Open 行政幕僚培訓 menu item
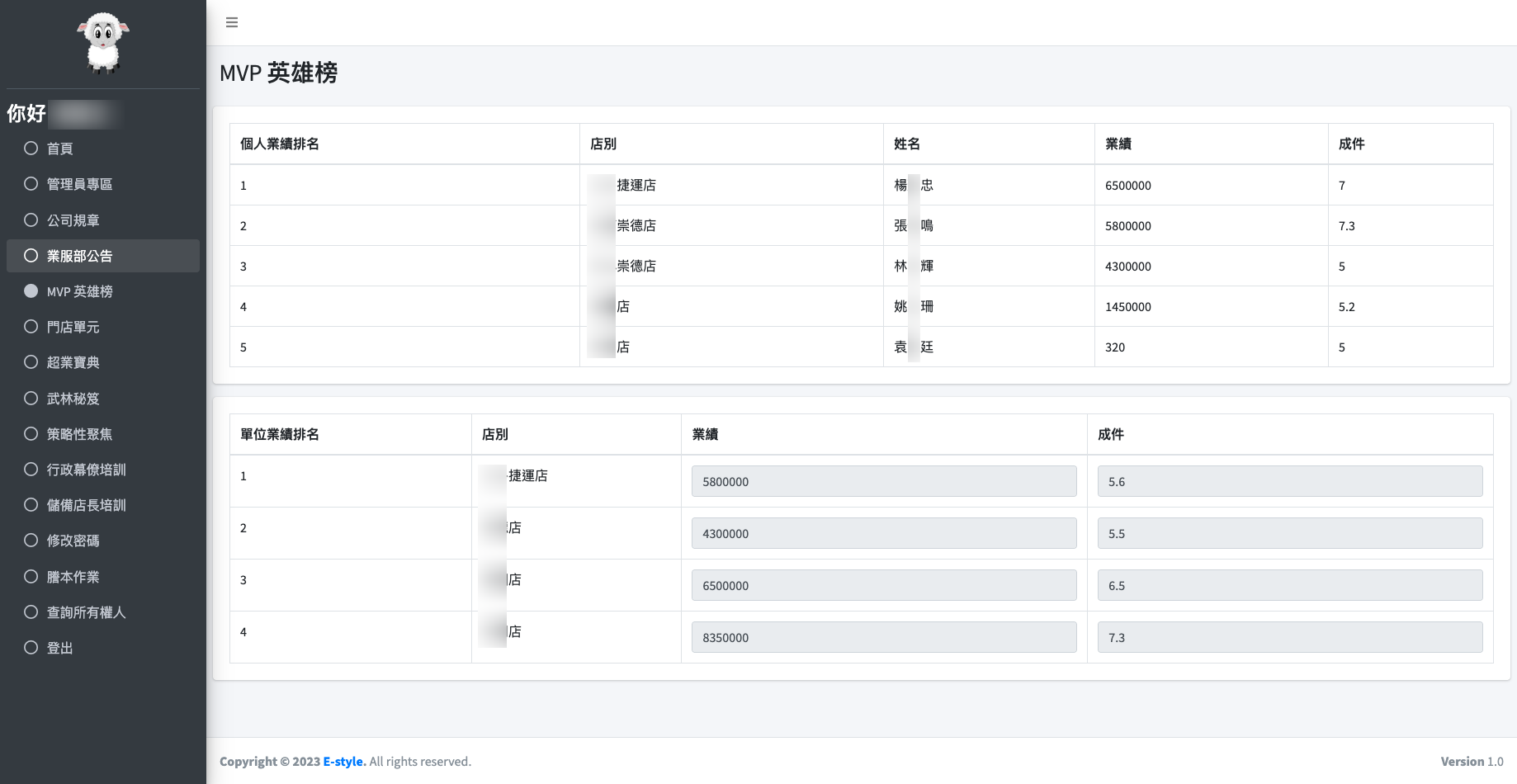Image resolution: width=1517 pixels, height=784 pixels. pyautogui.click(x=86, y=470)
